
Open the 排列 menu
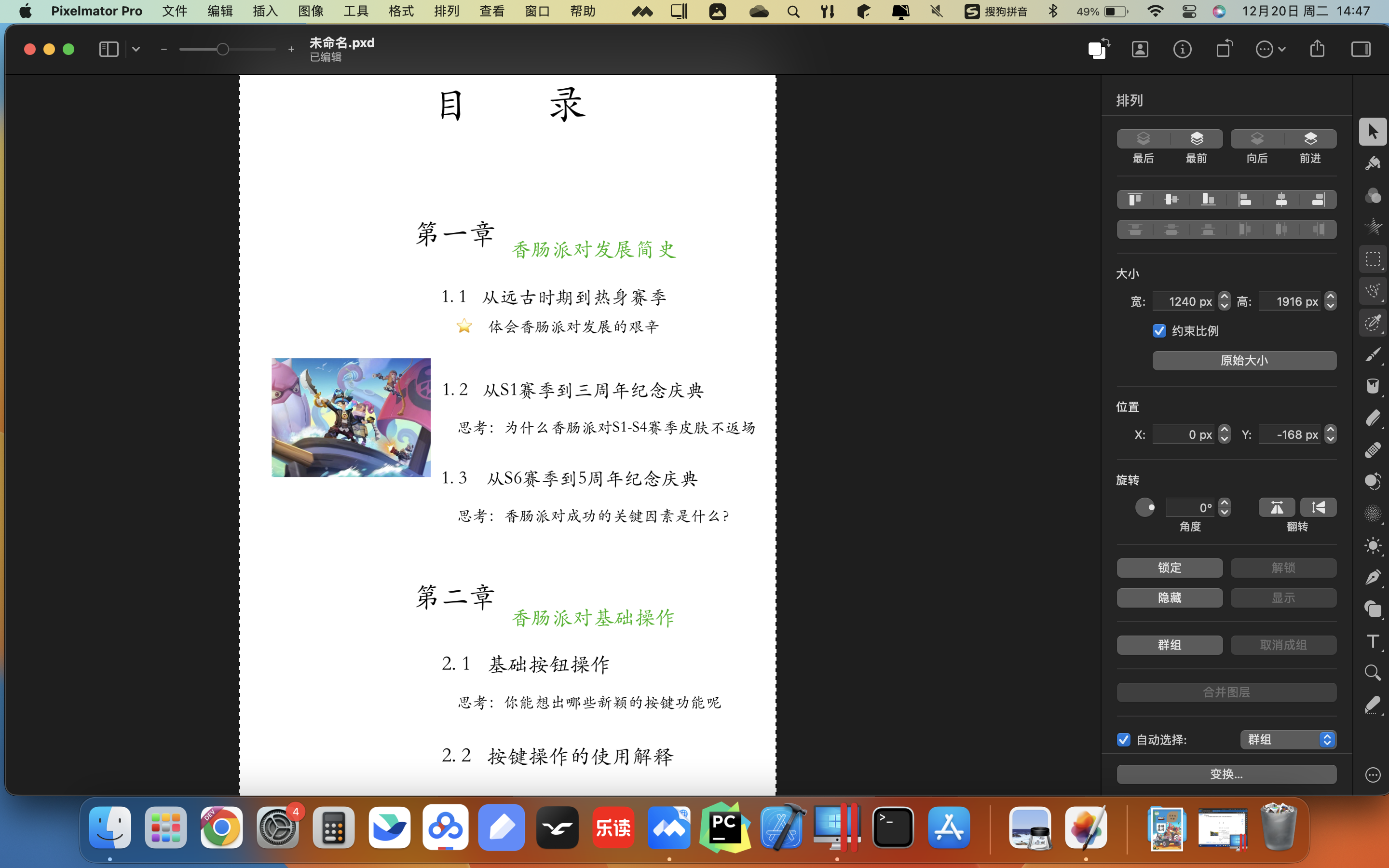pyautogui.click(x=447, y=12)
